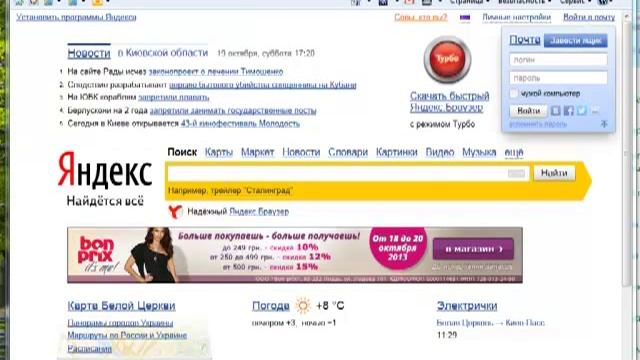Open Карта Белой Церкви link
The image size is (640, 360).
tap(121, 306)
